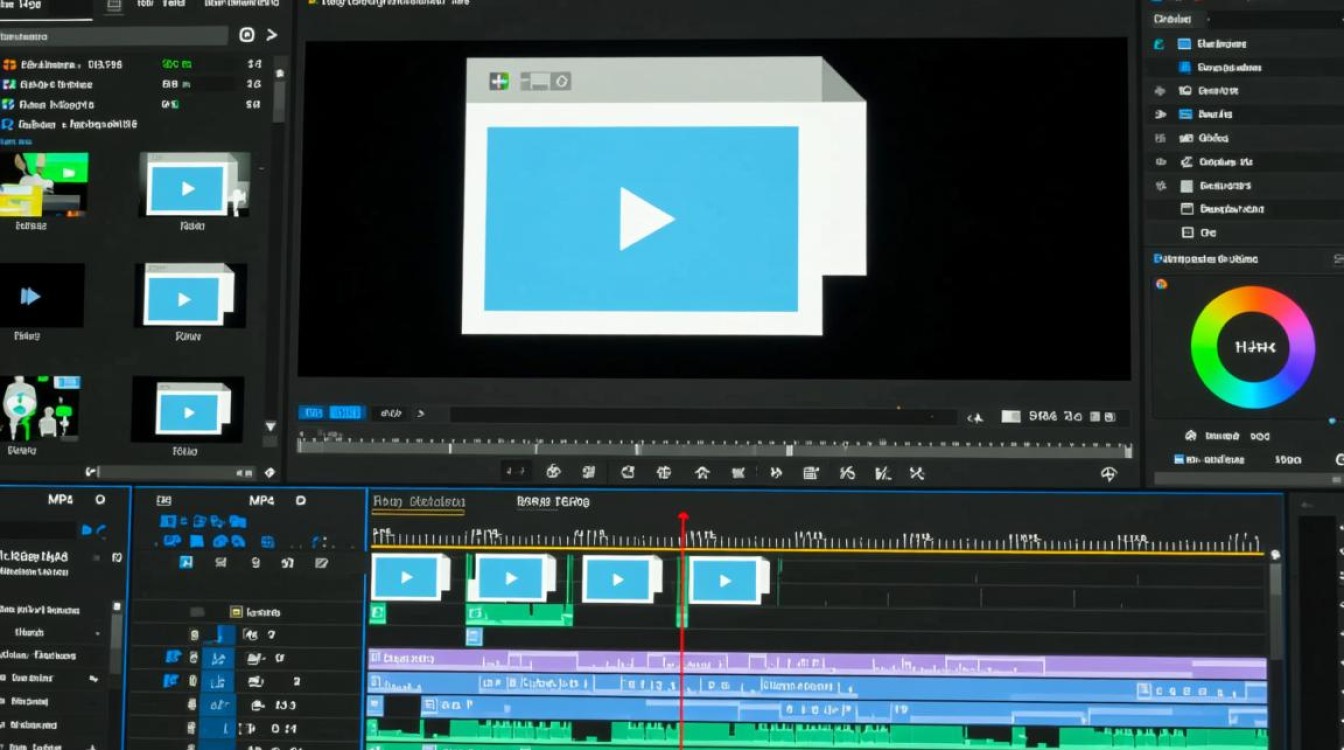Select the home icon in the timeline toolbar
Screen dimensions: 1344x750
coord(702,471)
